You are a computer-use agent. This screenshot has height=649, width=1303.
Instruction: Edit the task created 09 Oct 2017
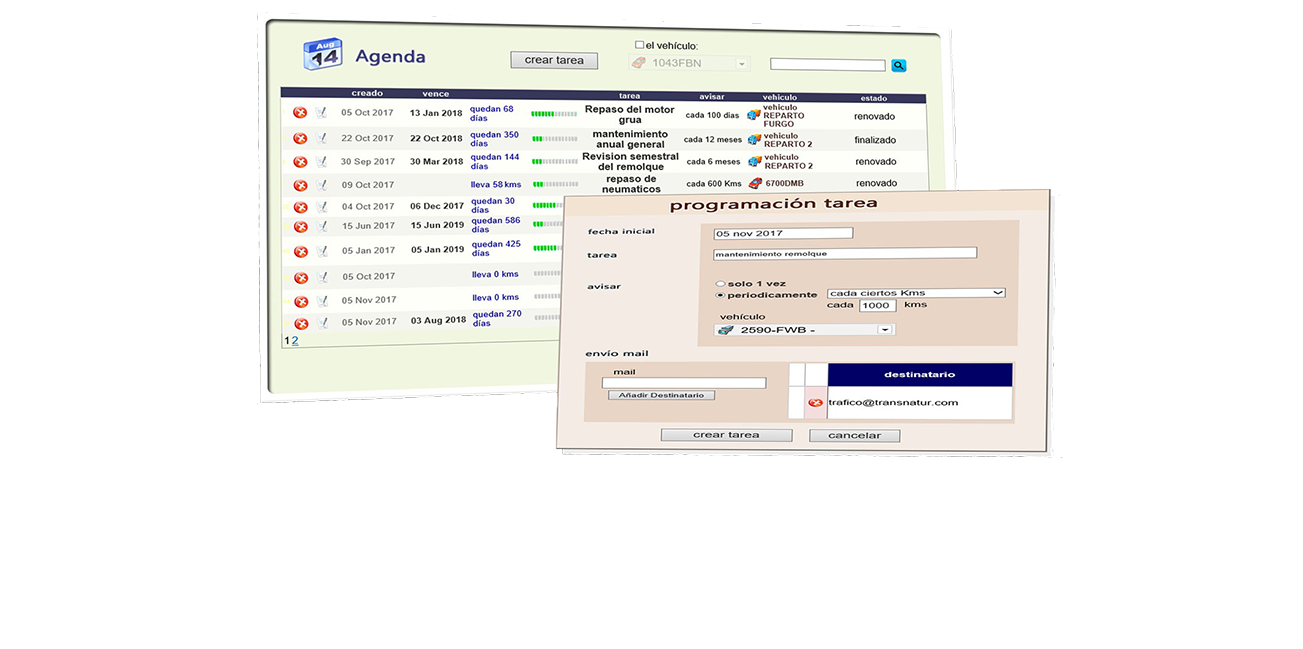point(322,185)
